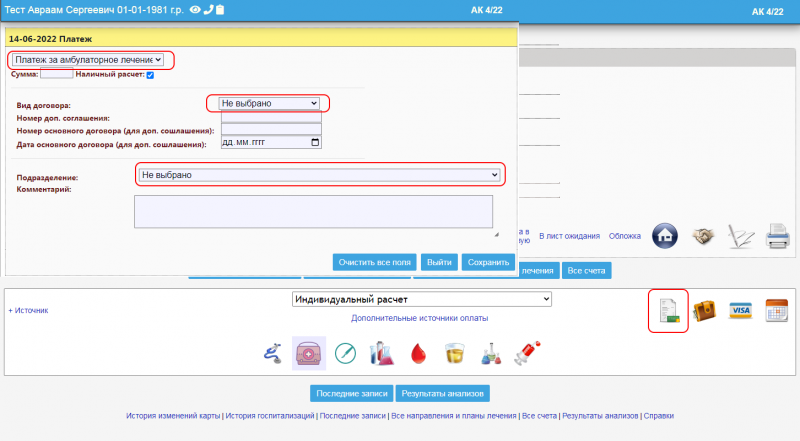Image resolution: width=800 pixels, height=441 pixels.
Task: Select the red blood drop icon
Action: coord(417,353)
